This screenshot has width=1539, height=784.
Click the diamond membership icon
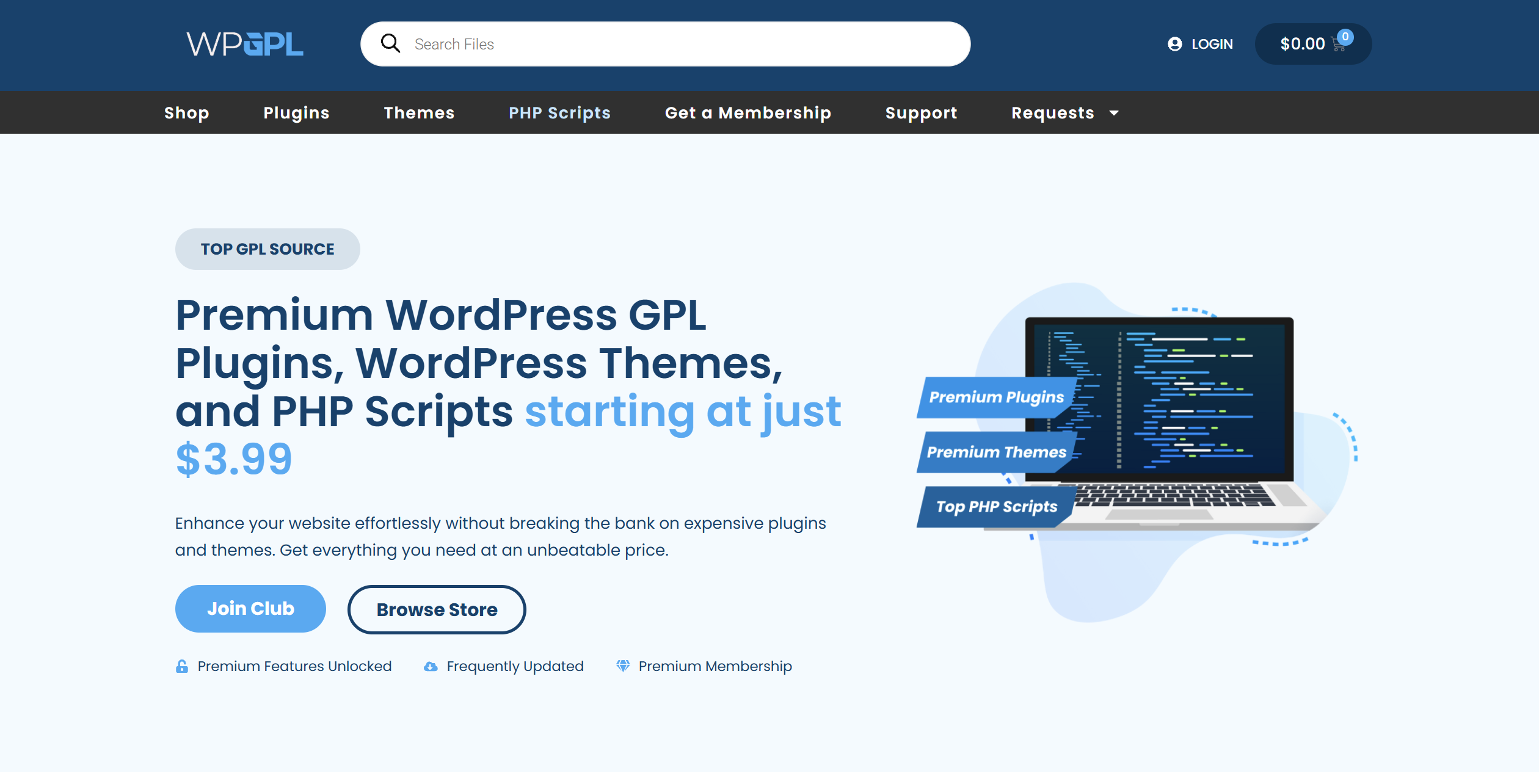[x=622, y=666]
